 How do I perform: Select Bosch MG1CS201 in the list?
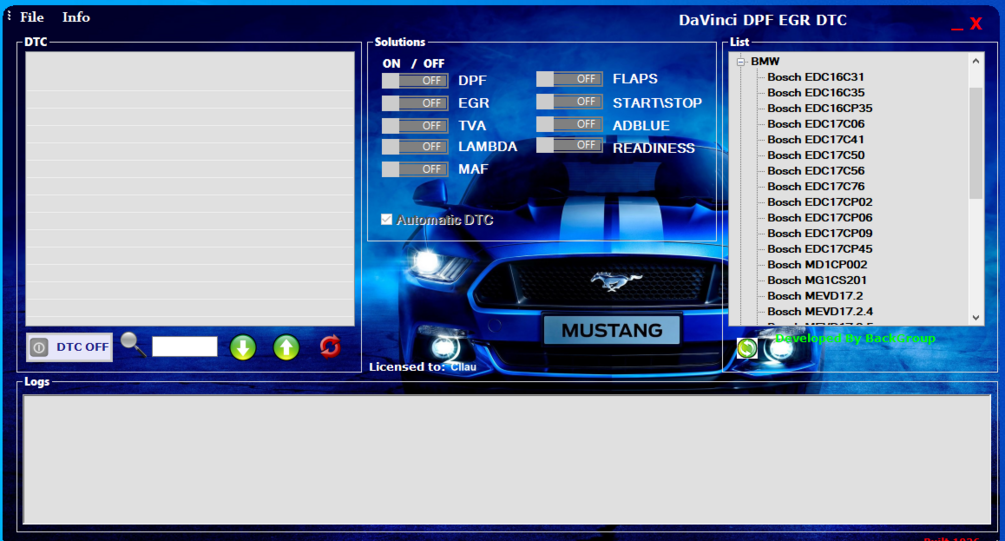tap(817, 280)
